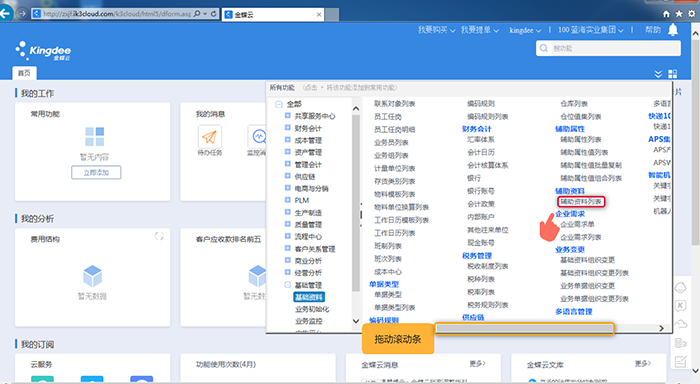Image resolution: width=700 pixels, height=384 pixels.
Task: Click the database coins icon on right sidebar
Action: [680, 343]
